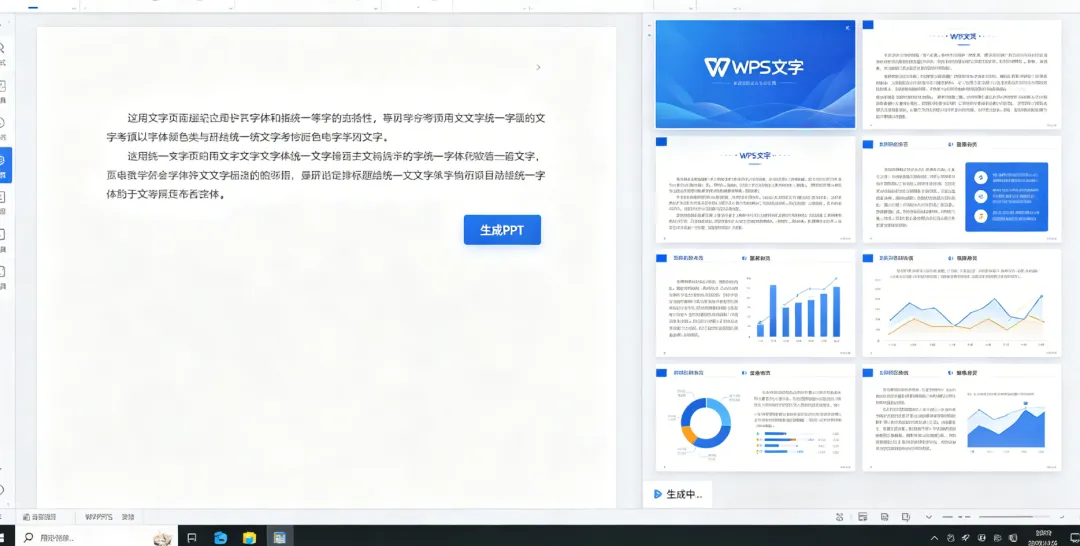Click the WPS label in the status bar
This screenshot has height=546, width=1080.
pyautogui.click(x=98, y=516)
